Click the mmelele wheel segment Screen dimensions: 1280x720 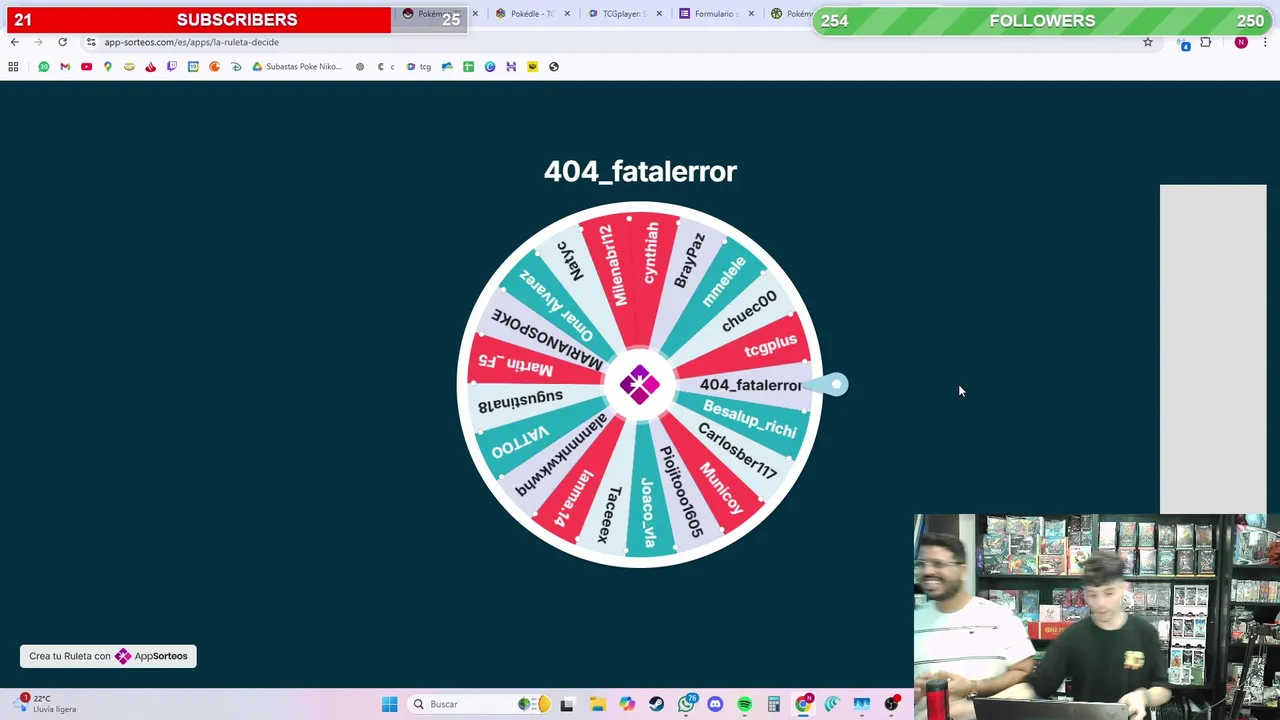(x=724, y=282)
